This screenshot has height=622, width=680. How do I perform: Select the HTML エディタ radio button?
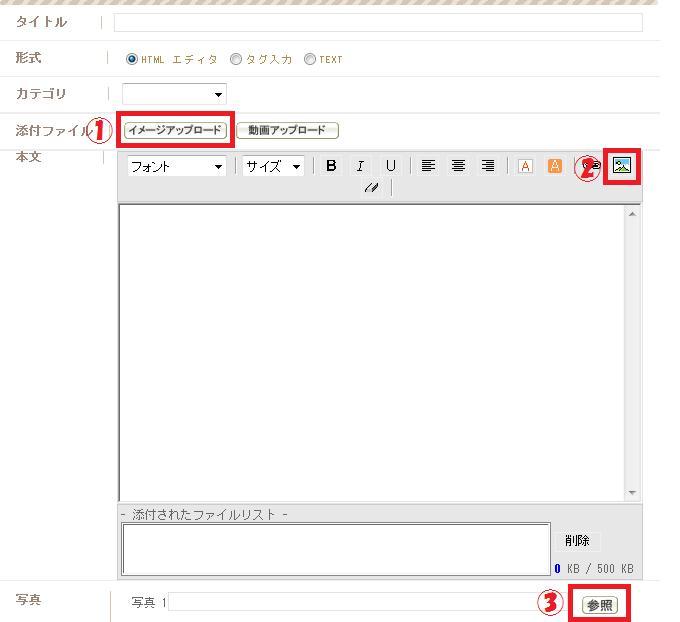click(x=132, y=59)
